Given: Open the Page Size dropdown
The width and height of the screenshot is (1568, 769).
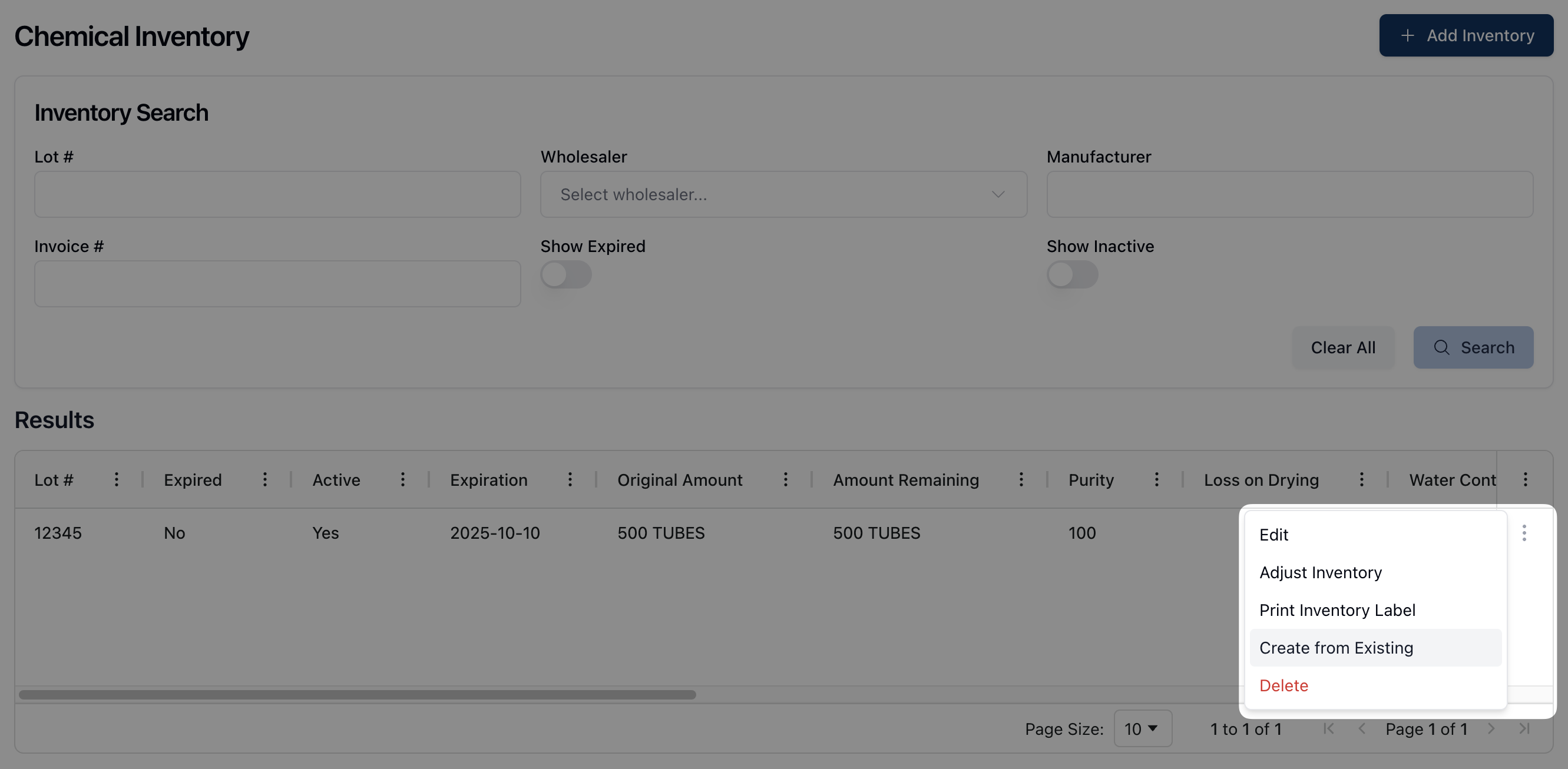Looking at the screenshot, I should (x=1142, y=729).
